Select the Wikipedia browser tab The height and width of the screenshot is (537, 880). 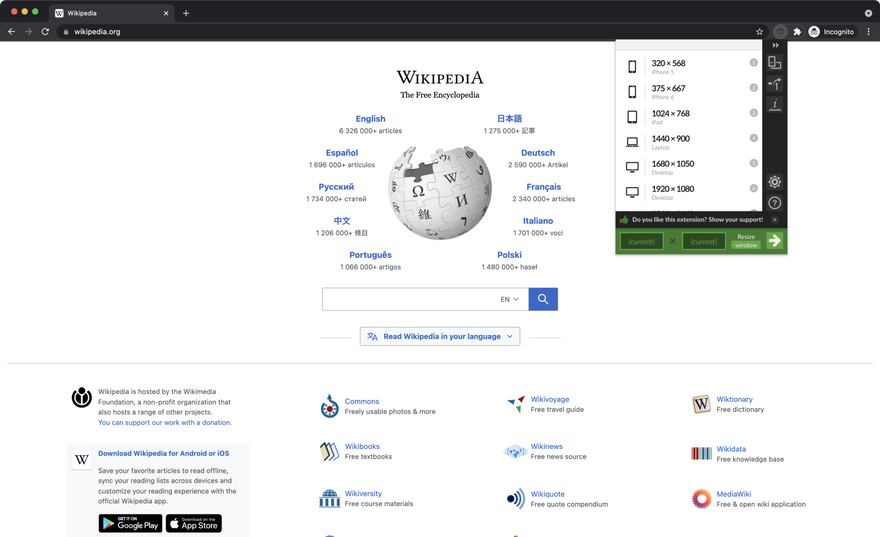111,13
